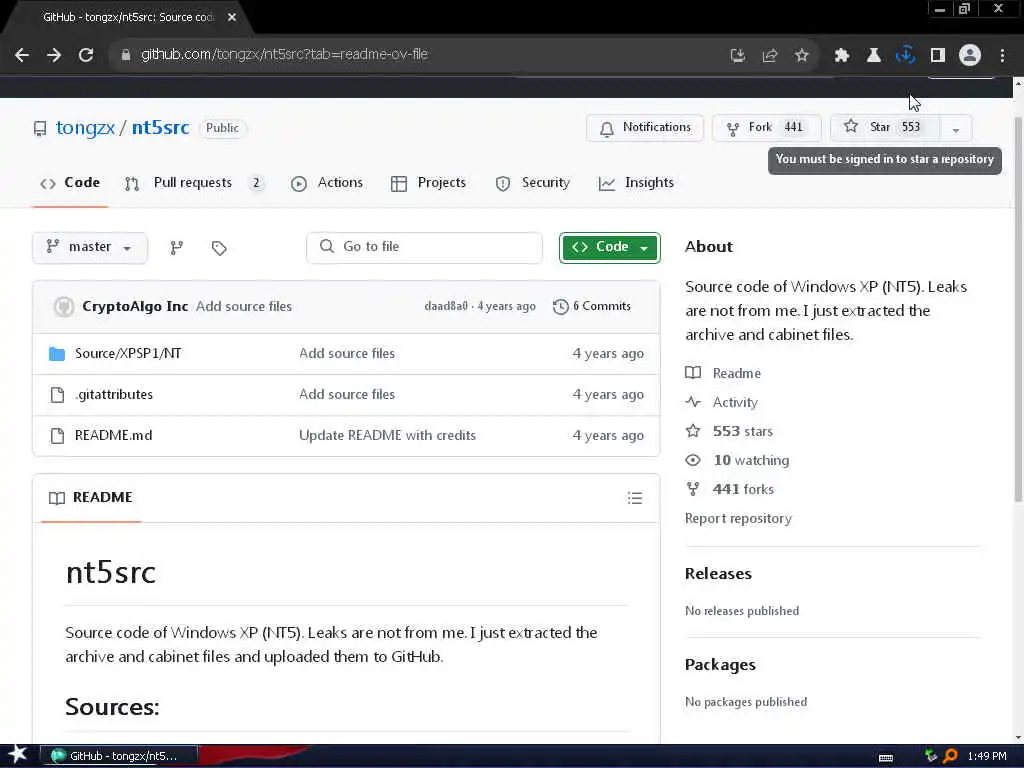Image resolution: width=1024 pixels, height=768 pixels.
Task: Open the Source/XPSP1/NT folder
Action: (x=128, y=353)
